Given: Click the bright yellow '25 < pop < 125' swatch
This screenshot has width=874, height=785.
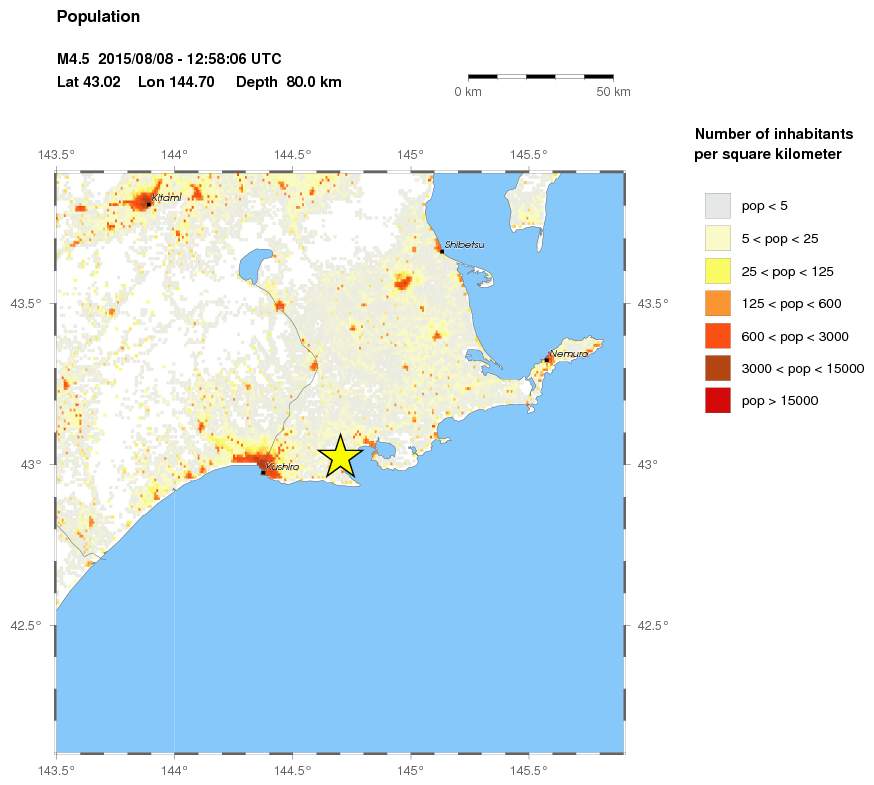Looking at the screenshot, I should [717, 271].
